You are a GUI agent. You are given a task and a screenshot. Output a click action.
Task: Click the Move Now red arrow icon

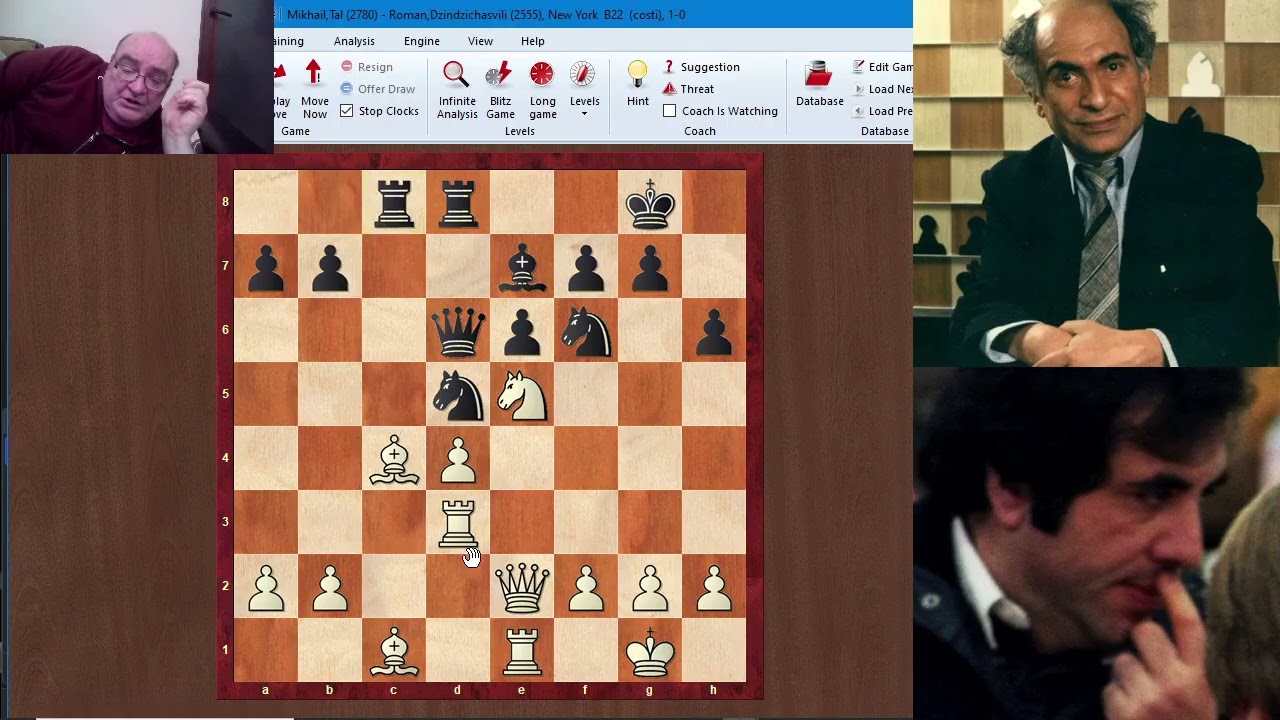(314, 73)
